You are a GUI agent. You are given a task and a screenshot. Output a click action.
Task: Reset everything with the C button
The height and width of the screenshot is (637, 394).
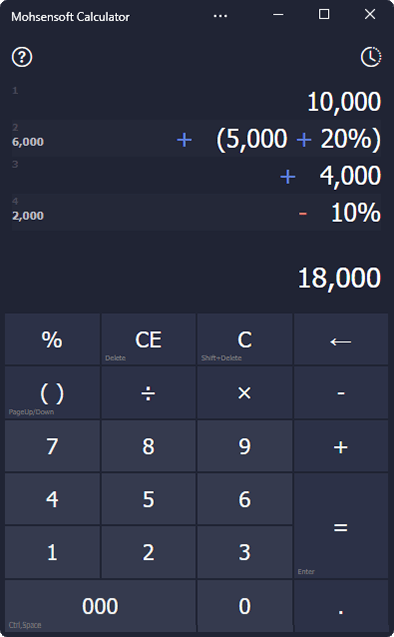click(245, 339)
